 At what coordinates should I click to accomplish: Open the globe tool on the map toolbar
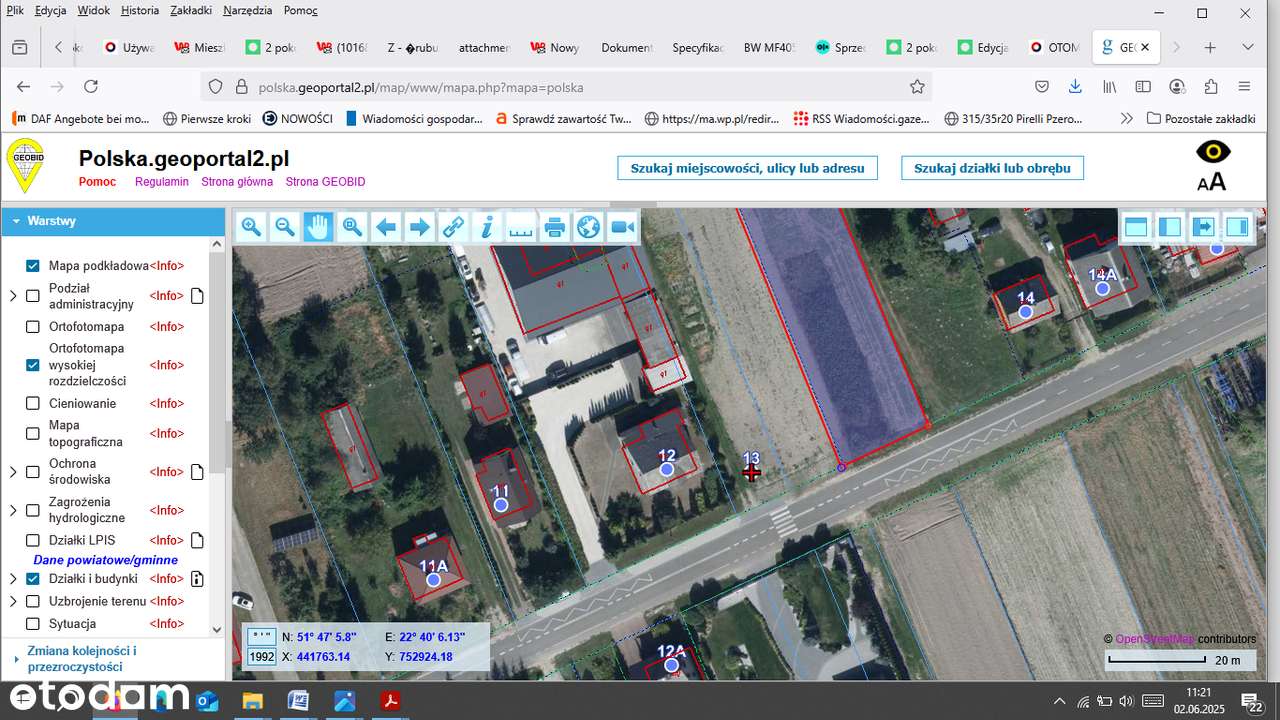click(588, 226)
